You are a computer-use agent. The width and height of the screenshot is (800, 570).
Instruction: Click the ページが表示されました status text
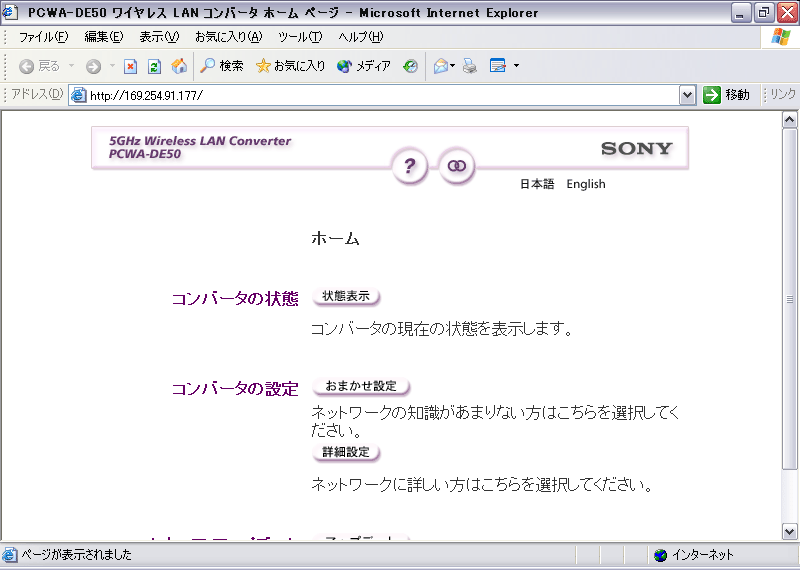pyautogui.click(x=76, y=555)
